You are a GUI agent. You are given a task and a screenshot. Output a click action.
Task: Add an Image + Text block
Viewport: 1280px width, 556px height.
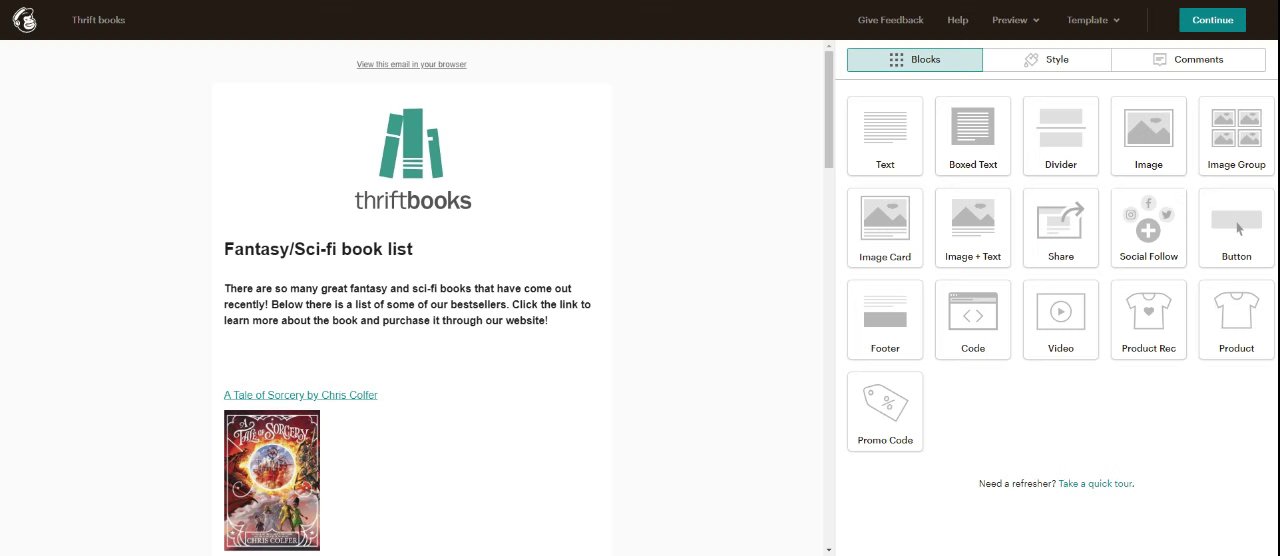point(973,228)
